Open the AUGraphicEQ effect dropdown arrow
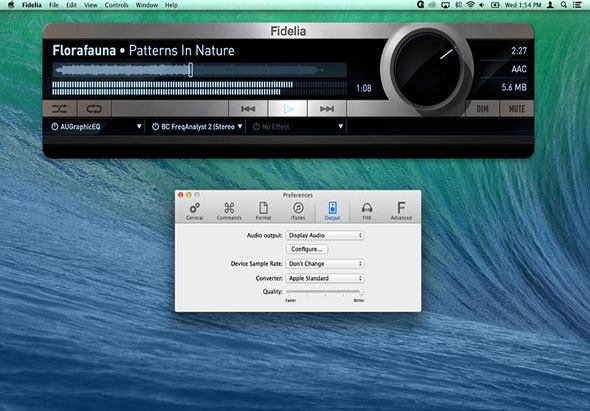 (x=139, y=127)
